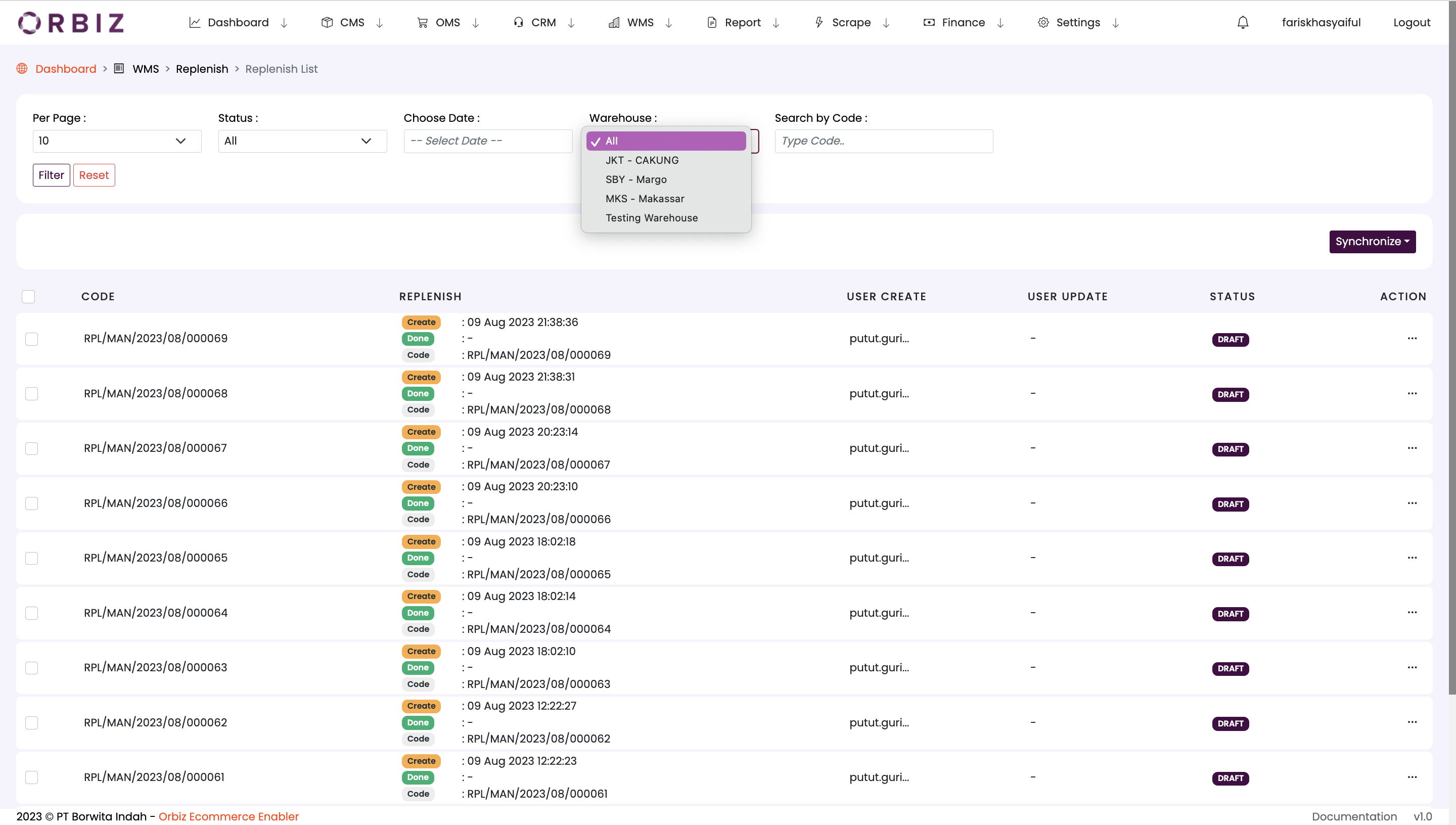The height and width of the screenshot is (825, 1456).
Task: Select Testing Warehouse option
Action: (666, 218)
